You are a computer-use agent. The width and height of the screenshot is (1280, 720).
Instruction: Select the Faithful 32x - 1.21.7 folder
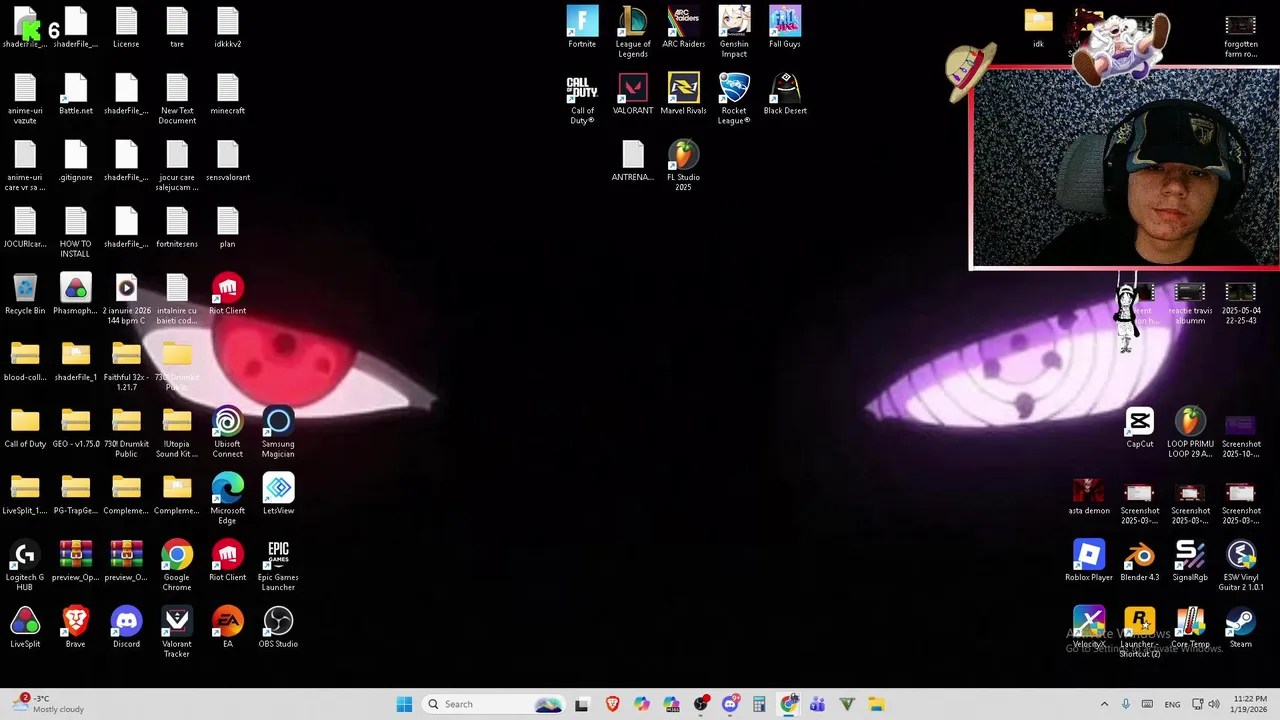click(126, 365)
